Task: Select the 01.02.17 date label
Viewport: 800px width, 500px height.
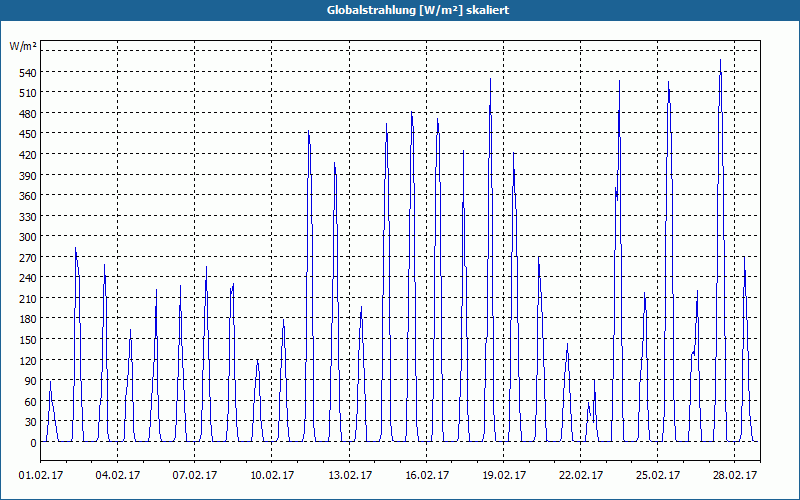Action: pyautogui.click(x=41, y=475)
